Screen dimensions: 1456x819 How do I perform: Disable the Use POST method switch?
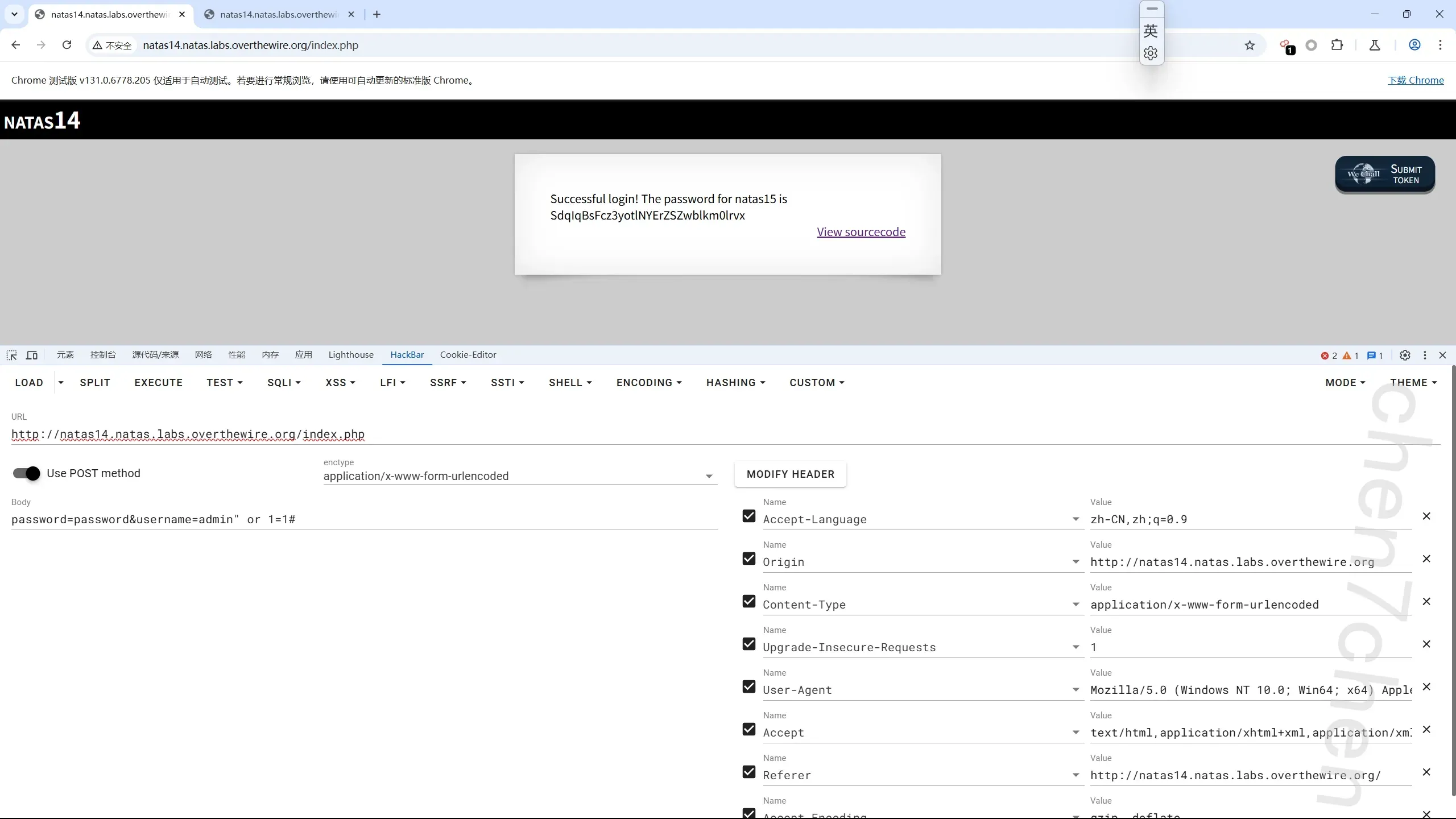(27, 473)
